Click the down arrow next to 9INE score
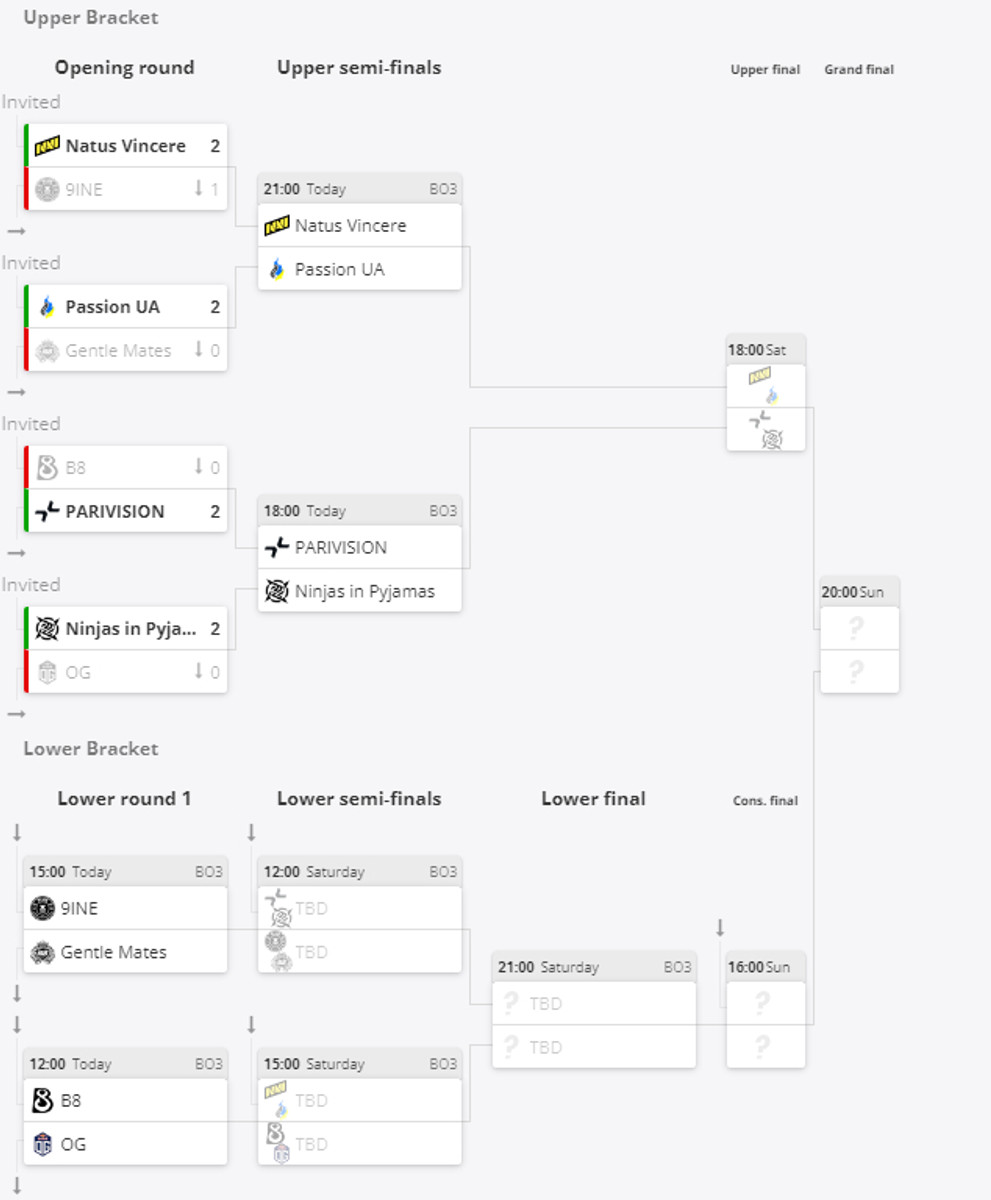991x1200 pixels. click(198, 188)
